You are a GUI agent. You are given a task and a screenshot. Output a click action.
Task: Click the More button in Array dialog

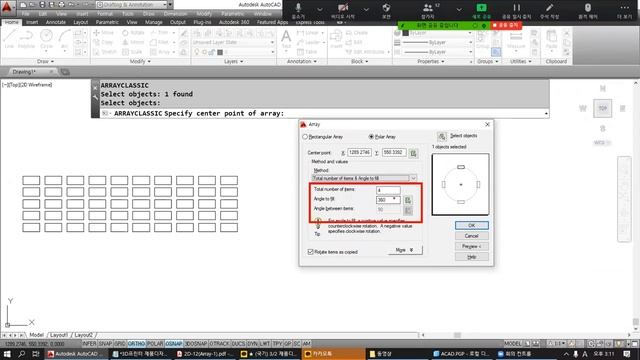pos(404,250)
